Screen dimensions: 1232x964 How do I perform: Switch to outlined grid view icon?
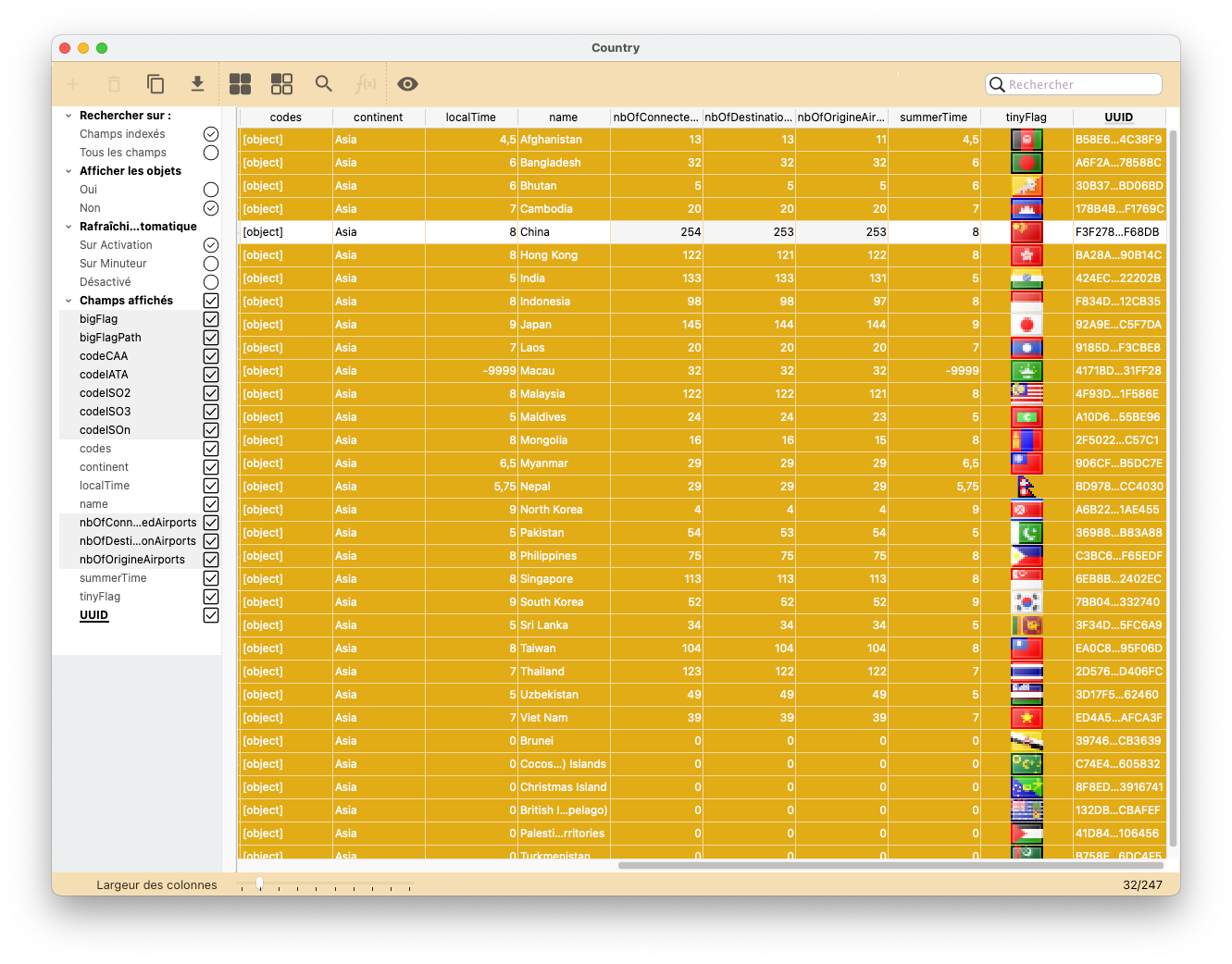pyautogui.click(x=281, y=84)
